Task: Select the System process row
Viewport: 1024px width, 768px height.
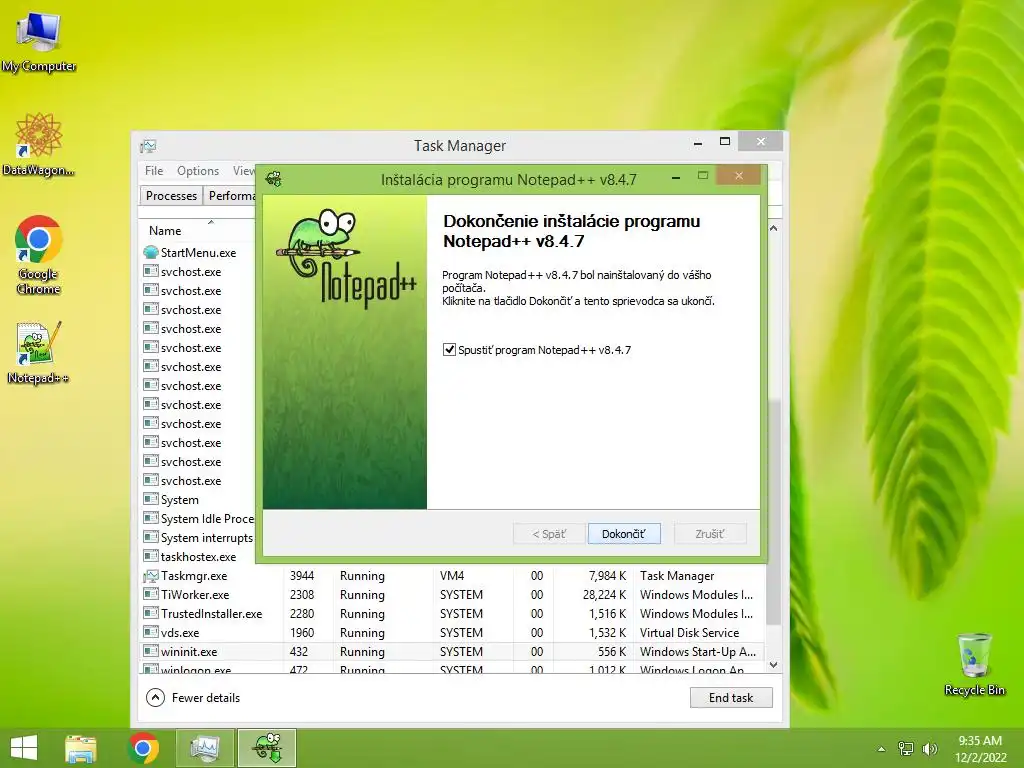Action: coord(199,500)
